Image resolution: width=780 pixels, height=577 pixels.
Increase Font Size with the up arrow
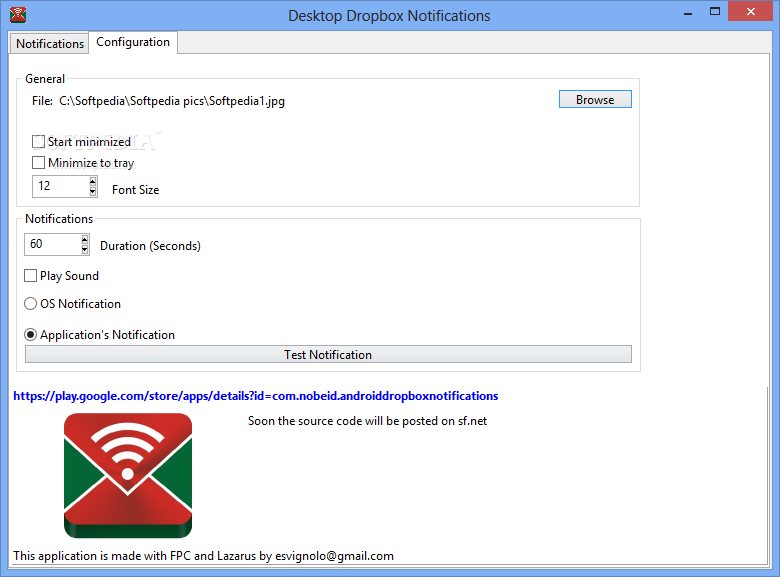93,182
